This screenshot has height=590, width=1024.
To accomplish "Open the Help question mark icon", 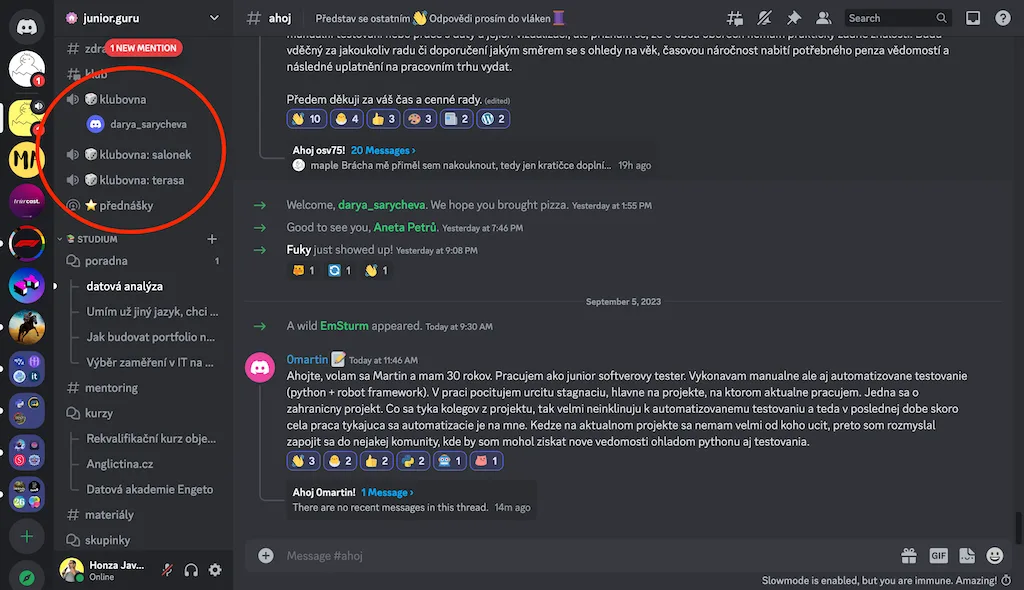I will pos(1002,18).
